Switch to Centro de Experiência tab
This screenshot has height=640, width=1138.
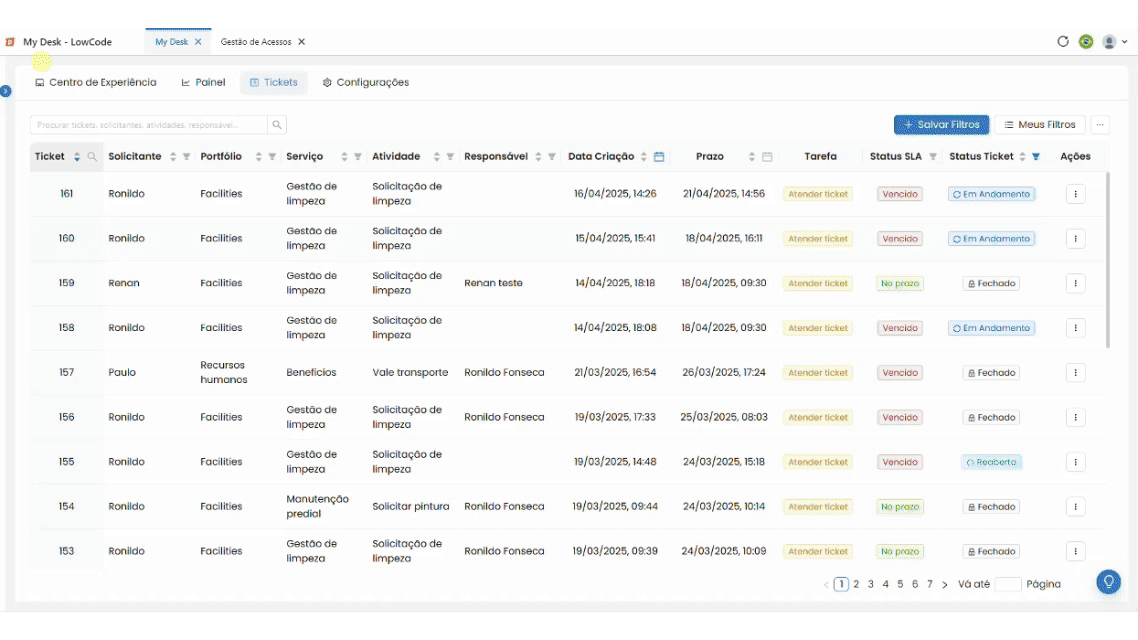(x=96, y=83)
